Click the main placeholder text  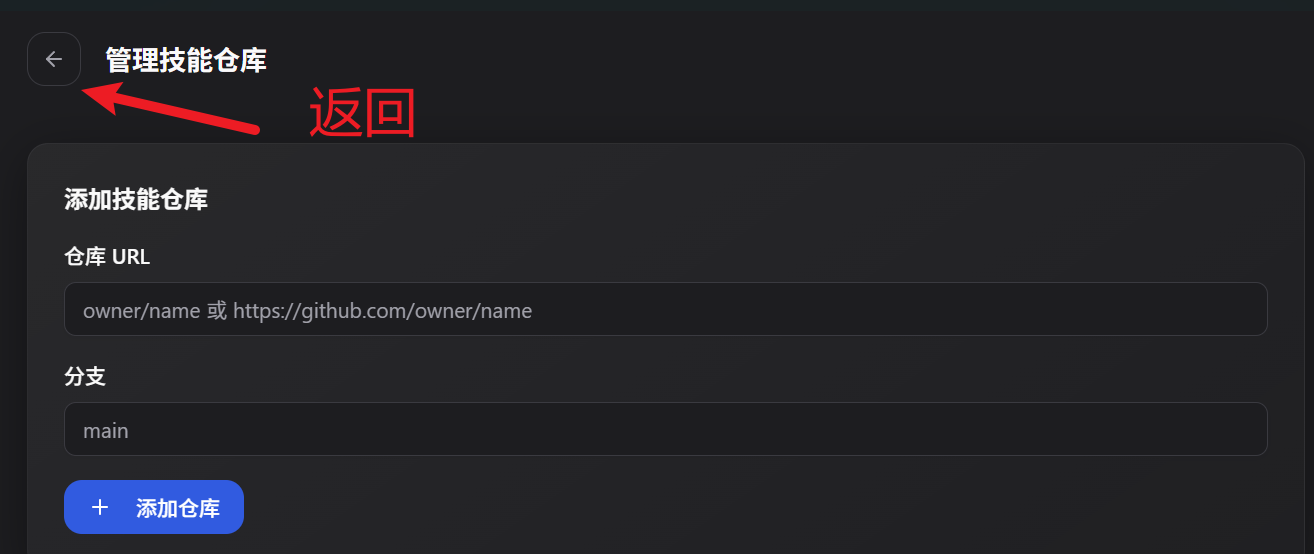(x=106, y=431)
